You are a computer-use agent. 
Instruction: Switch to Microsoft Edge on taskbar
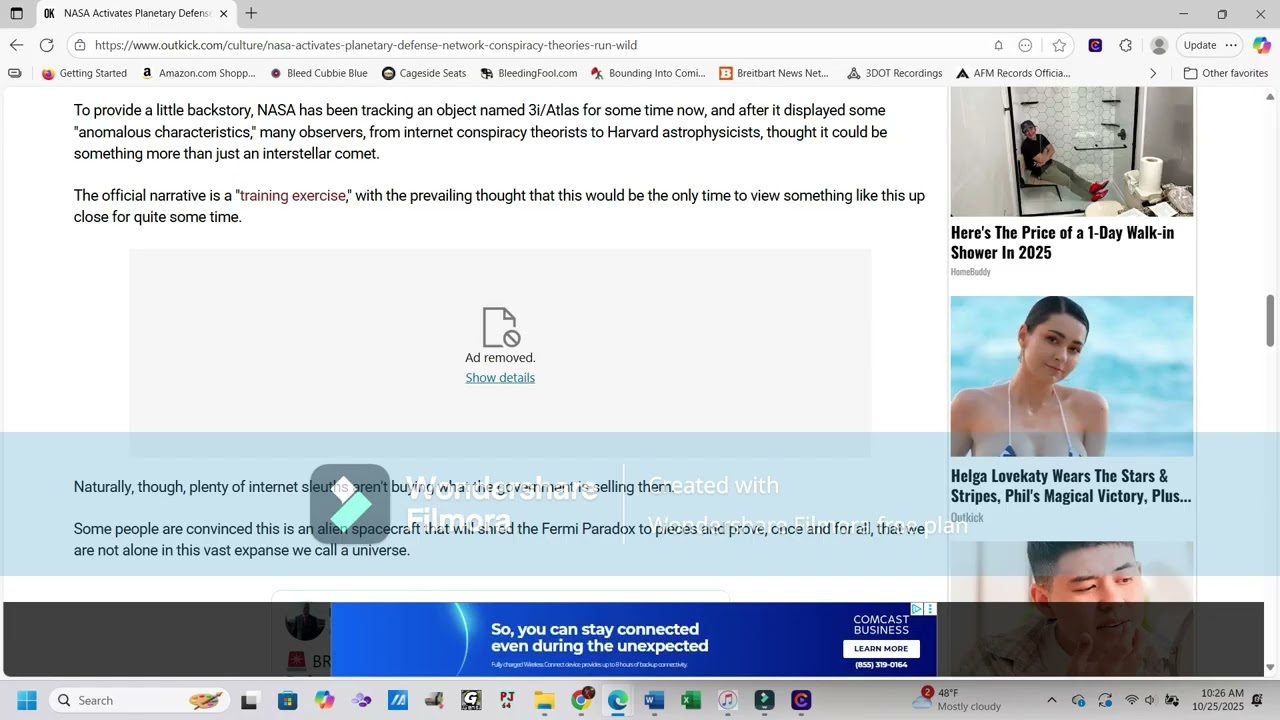[618, 700]
